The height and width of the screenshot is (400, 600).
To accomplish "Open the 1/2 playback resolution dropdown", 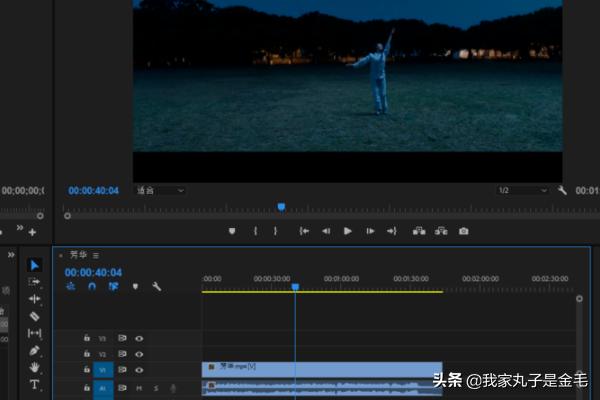I will click(524, 190).
